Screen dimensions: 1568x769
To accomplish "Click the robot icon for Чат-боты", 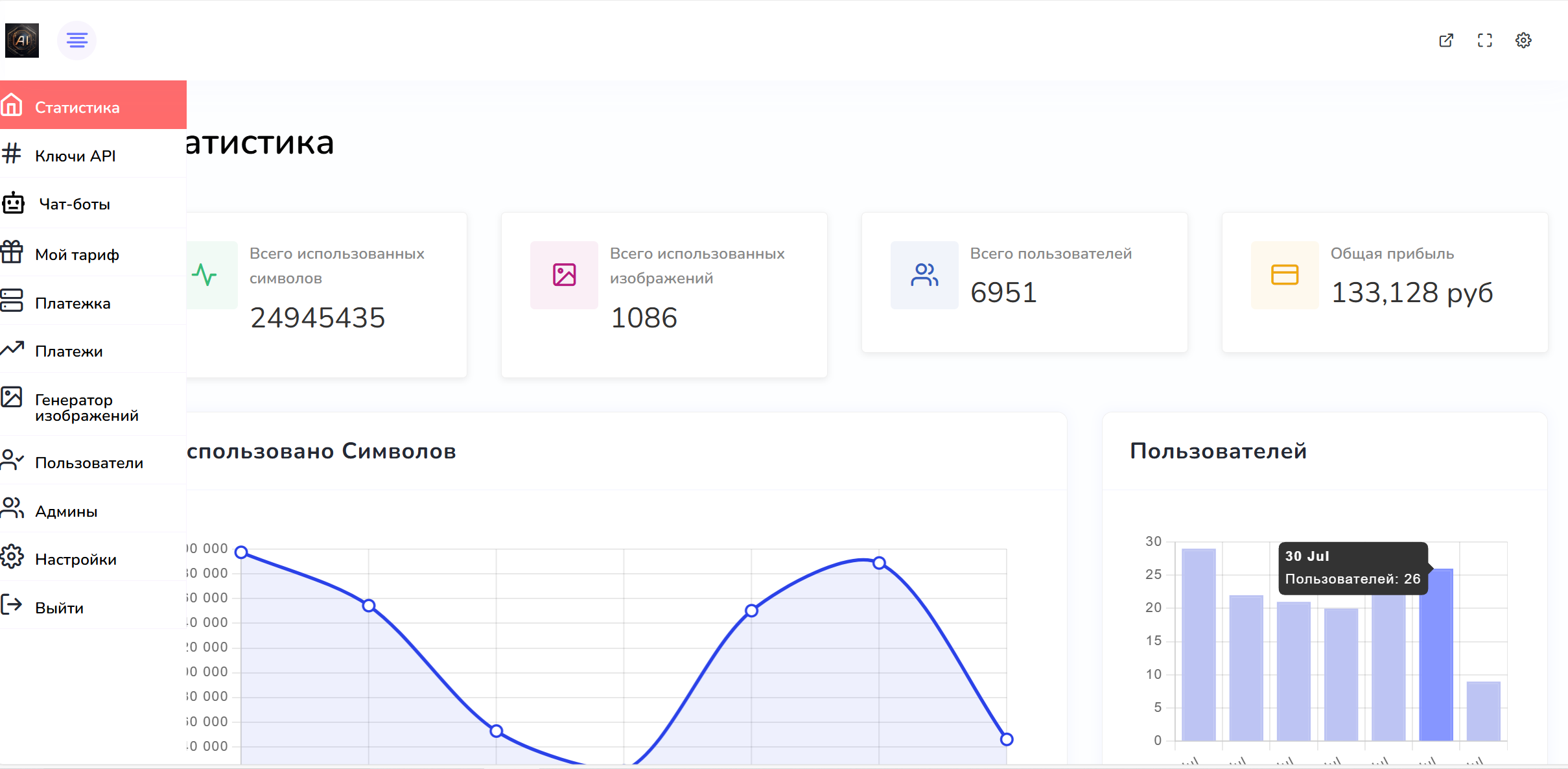I will 13,203.
